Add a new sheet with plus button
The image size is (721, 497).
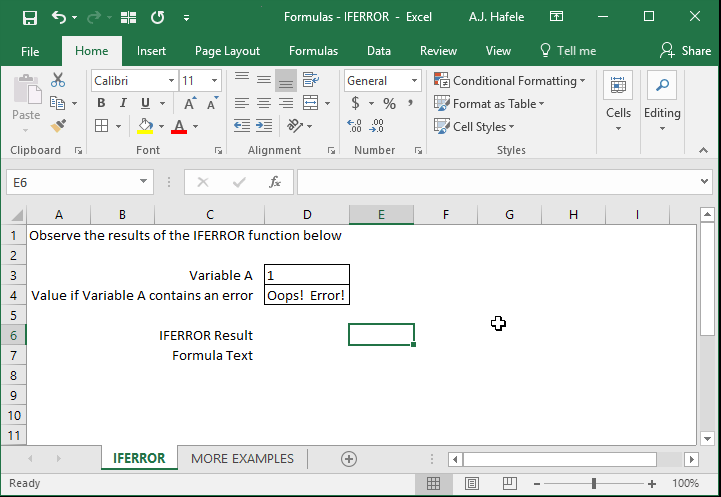[349, 458]
